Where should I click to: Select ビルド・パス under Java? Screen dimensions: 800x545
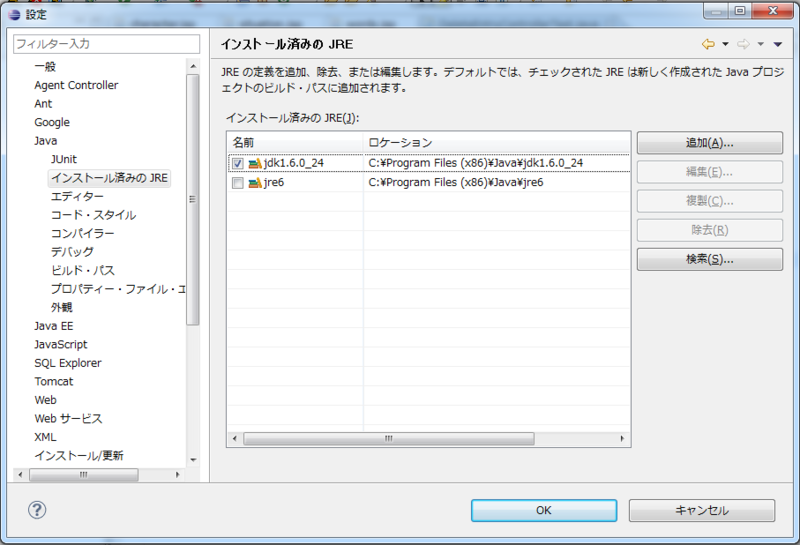(x=83, y=270)
